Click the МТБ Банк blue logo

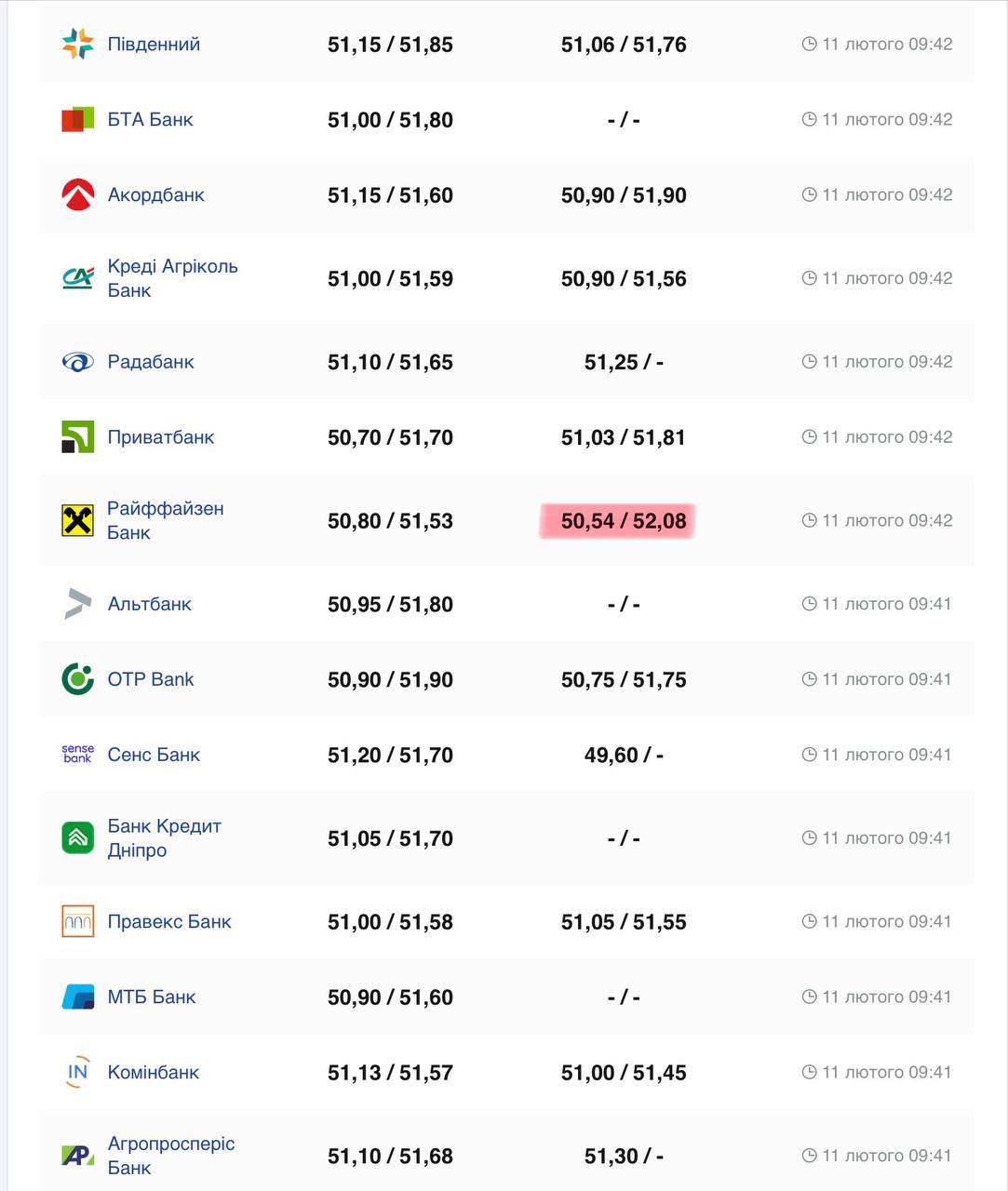(x=77, y=997)
